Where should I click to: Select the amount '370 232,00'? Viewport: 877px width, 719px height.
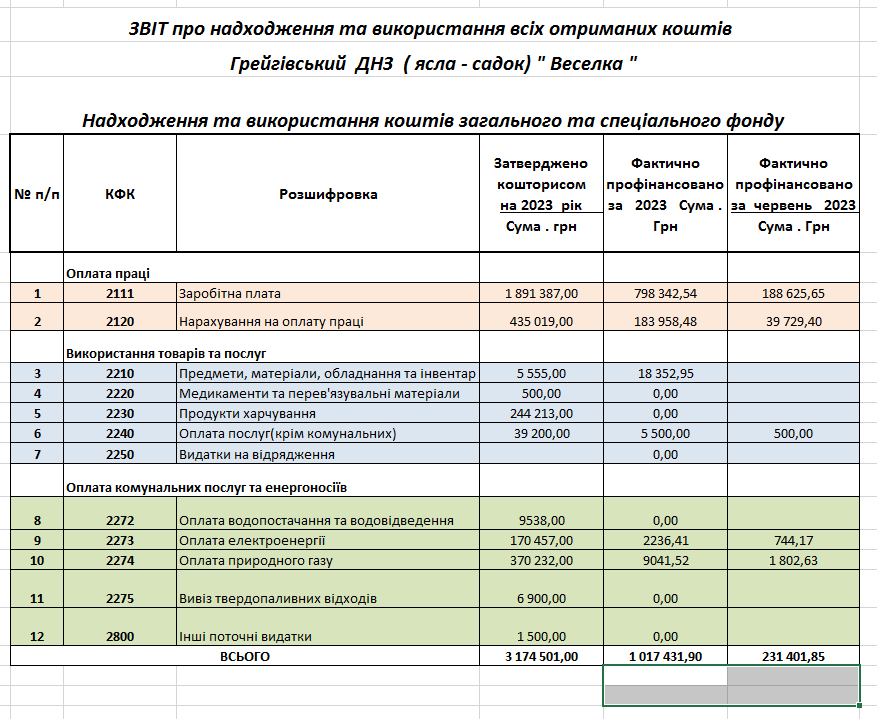(541, 560)
